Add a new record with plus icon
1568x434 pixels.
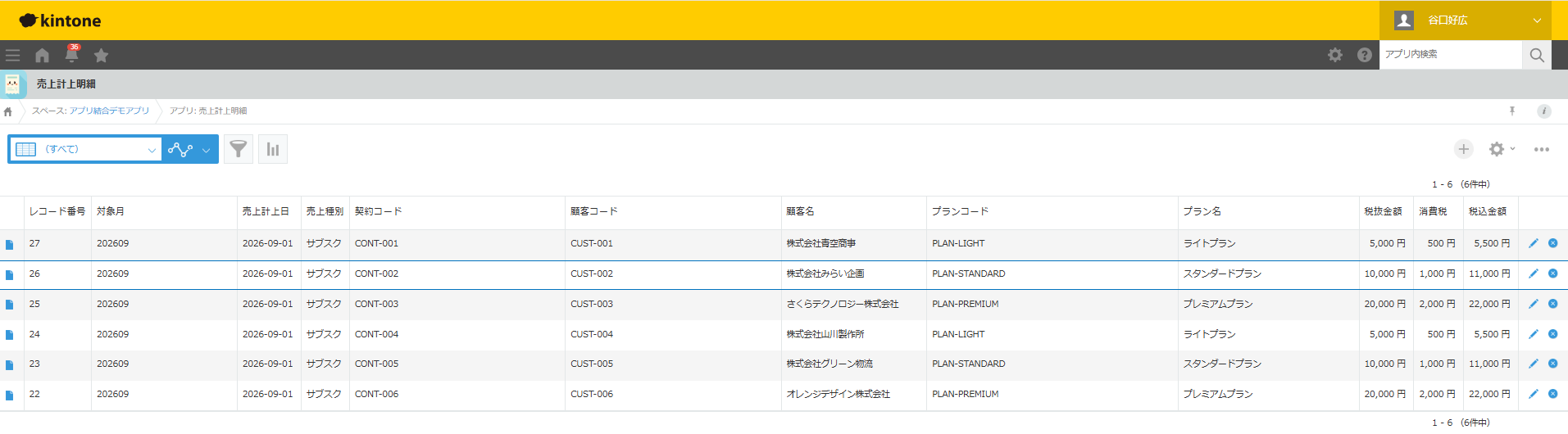[1464, 149]
